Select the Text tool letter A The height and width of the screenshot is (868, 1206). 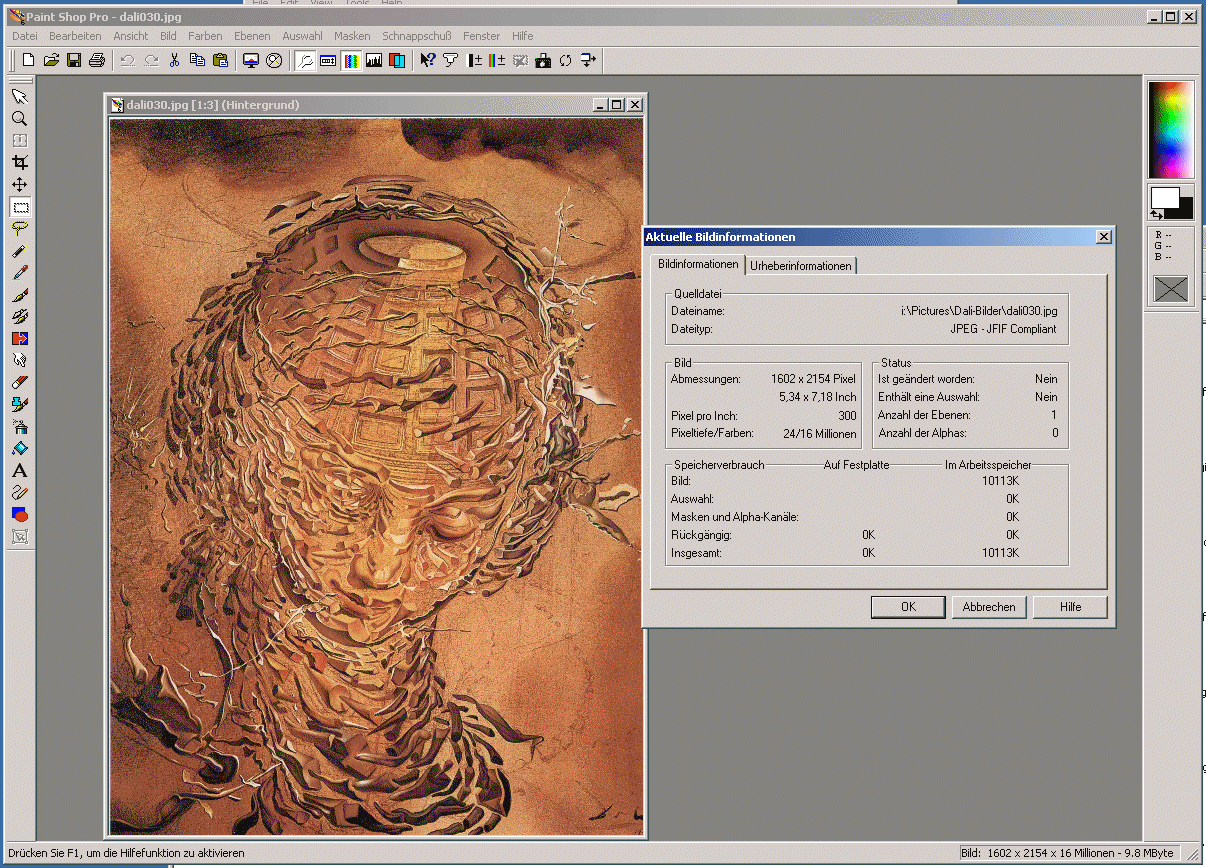point(19,470)
